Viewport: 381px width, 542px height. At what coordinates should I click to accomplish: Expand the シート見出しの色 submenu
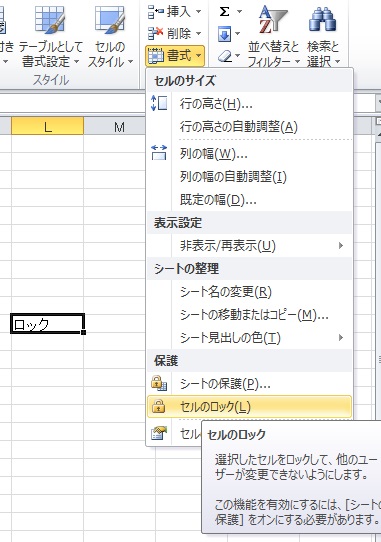249,337
